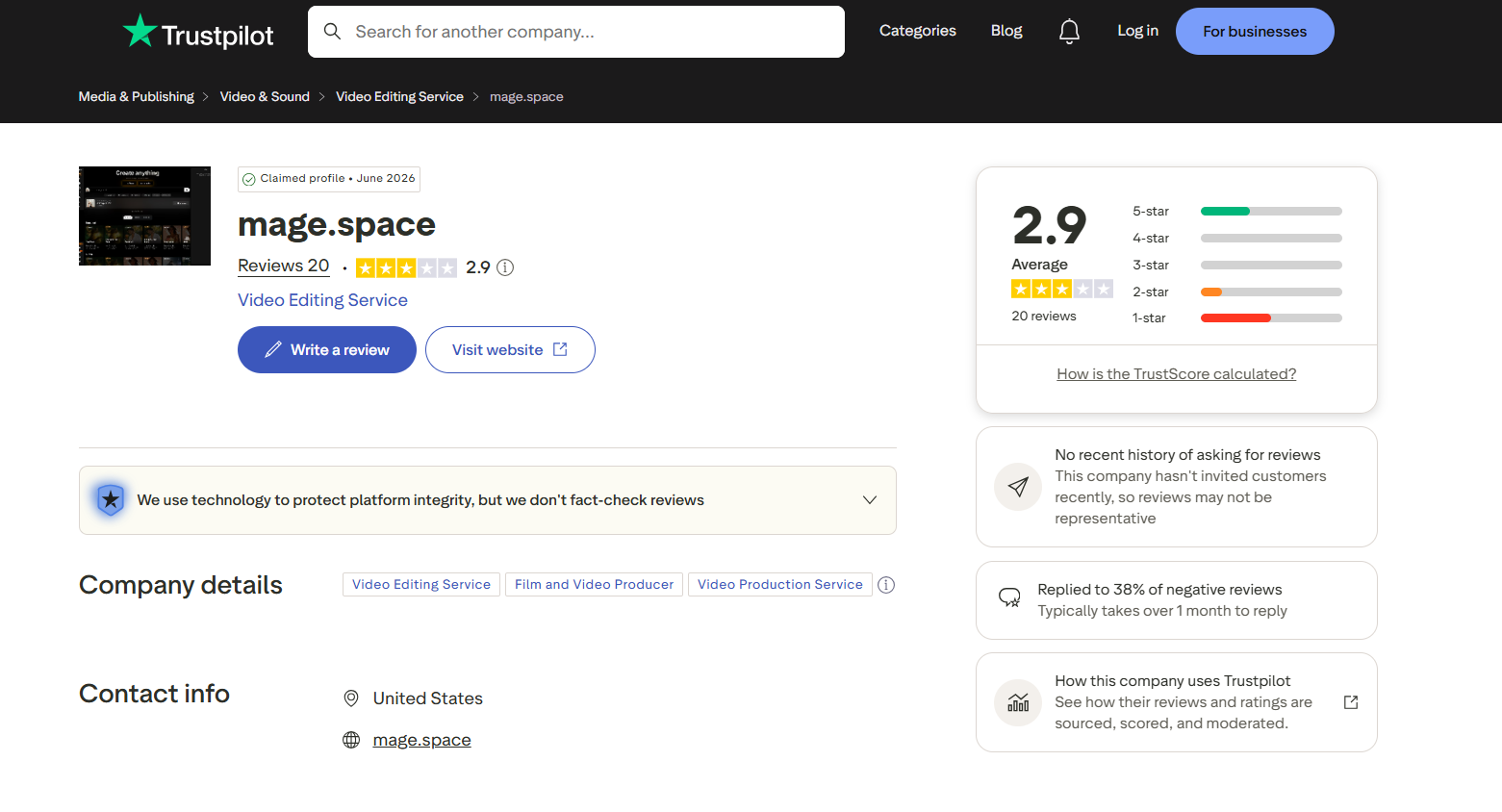Click the globe icon beside mage.space
Viewport: 1502px width, 812px height.
coord(351,740)
